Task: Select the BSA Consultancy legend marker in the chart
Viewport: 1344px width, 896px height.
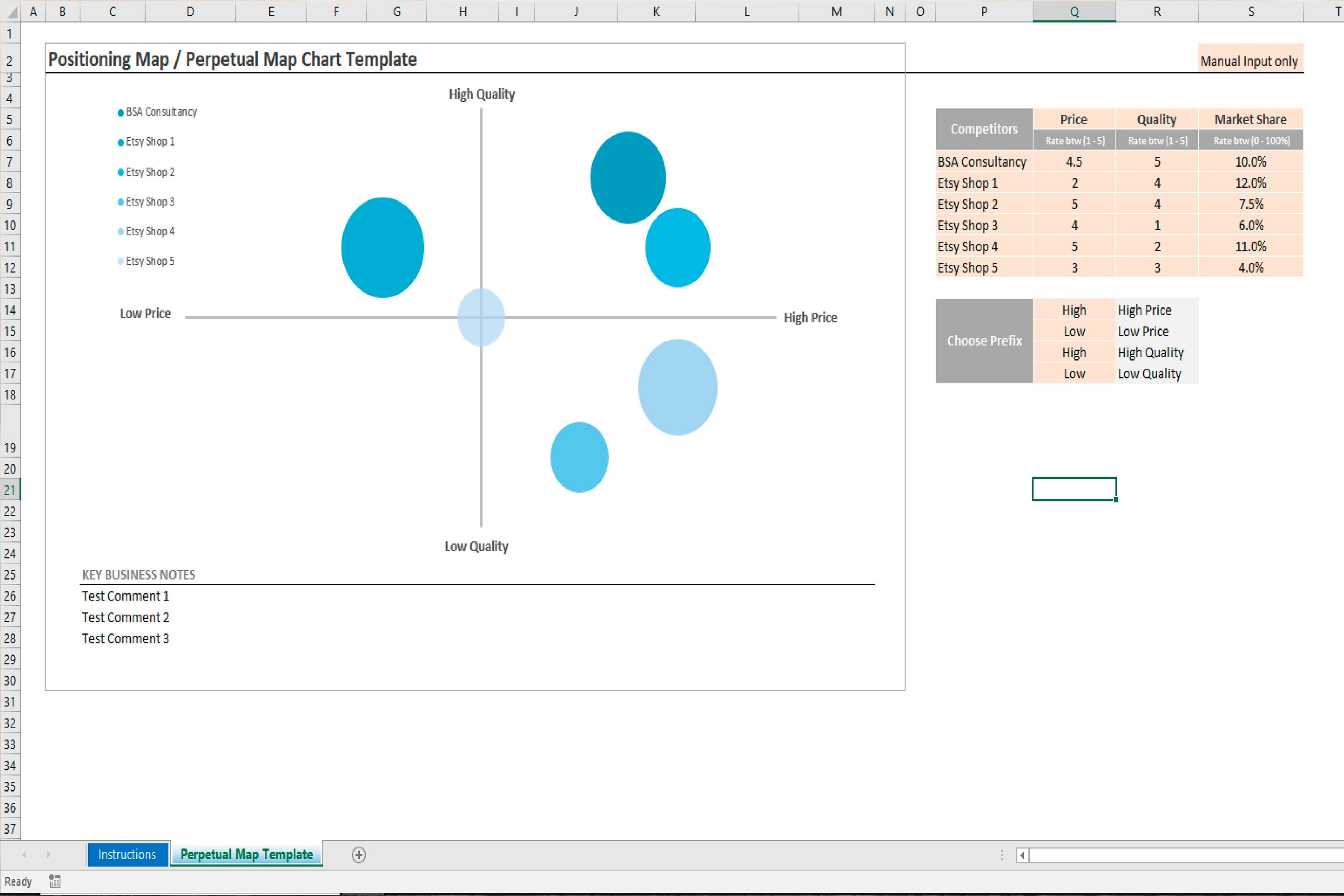Action: point(120,112)
